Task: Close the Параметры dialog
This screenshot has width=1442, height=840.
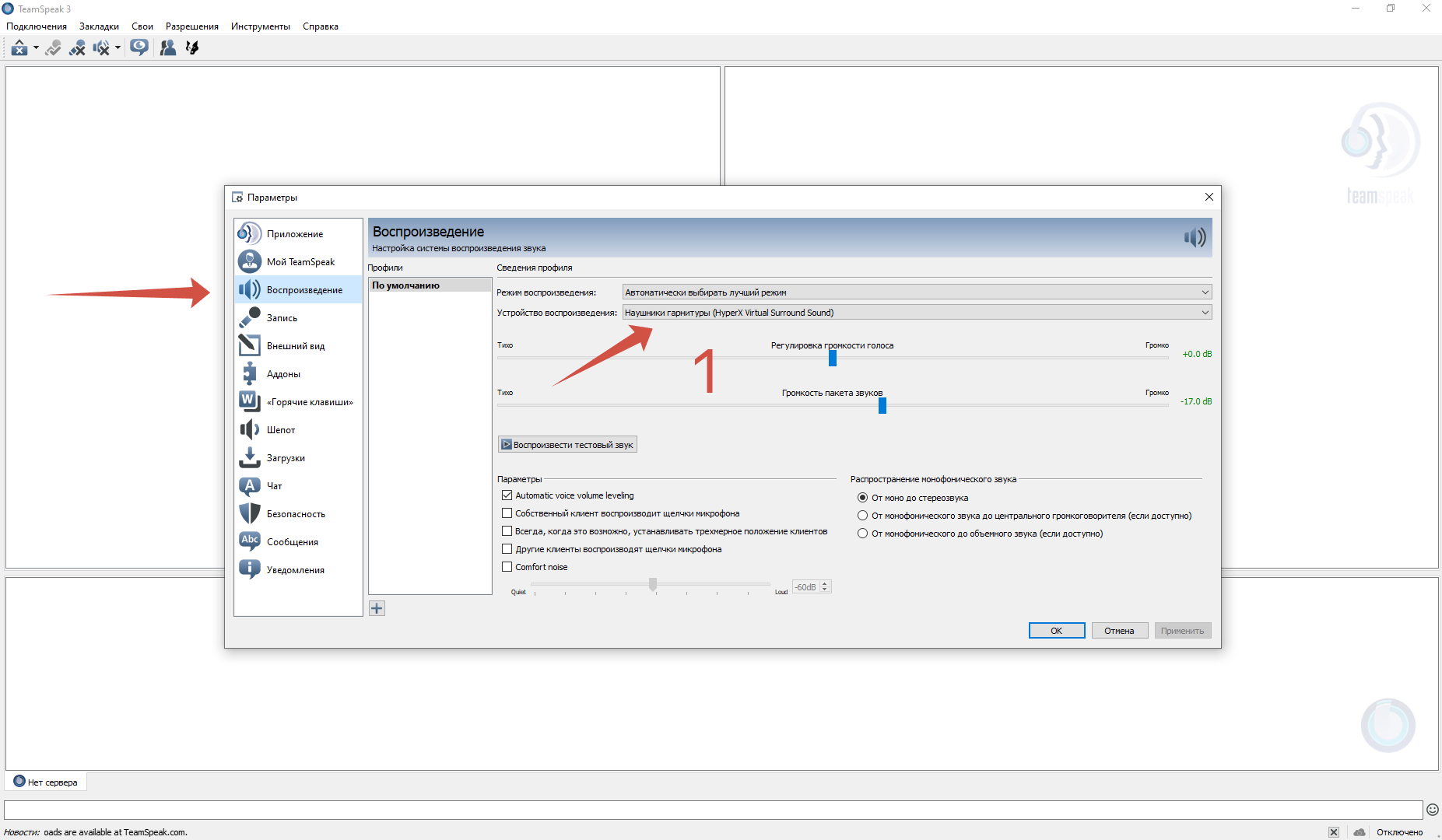Action: pyautogui.click(x=1209, y=198)
